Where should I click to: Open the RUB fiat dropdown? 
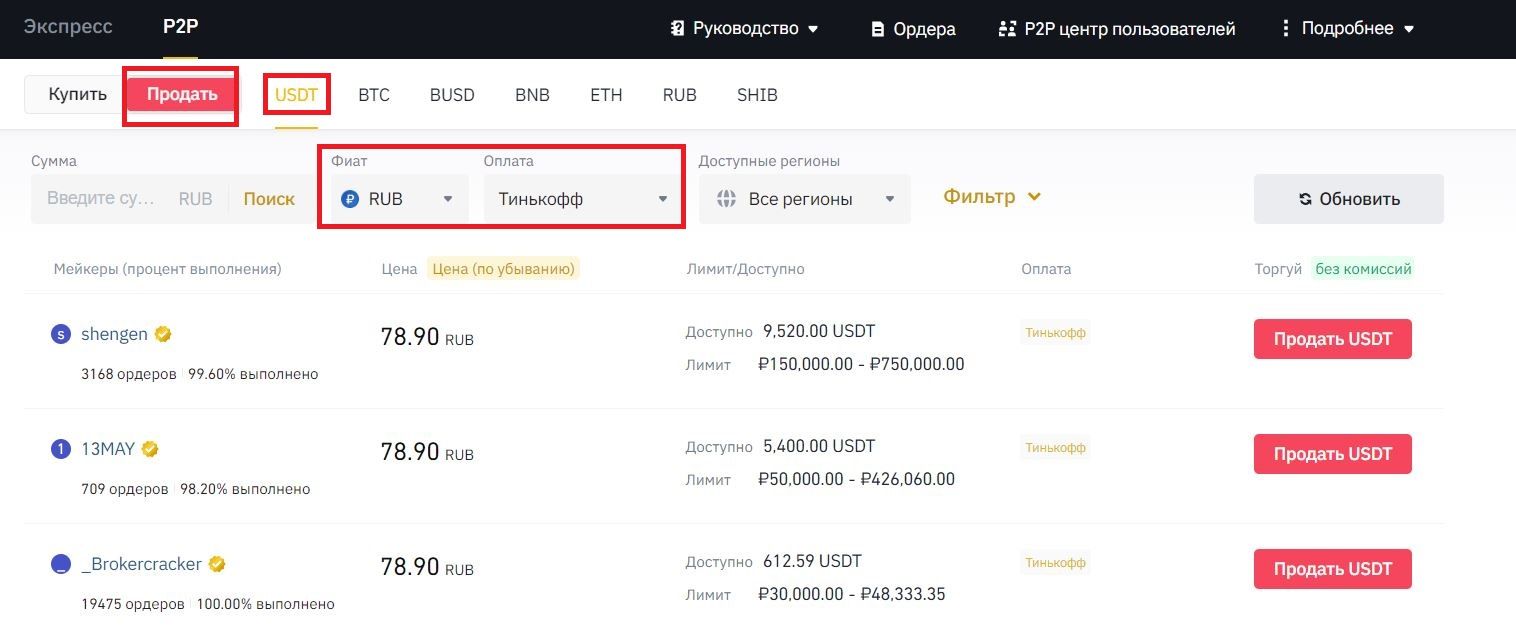[400, 199]
